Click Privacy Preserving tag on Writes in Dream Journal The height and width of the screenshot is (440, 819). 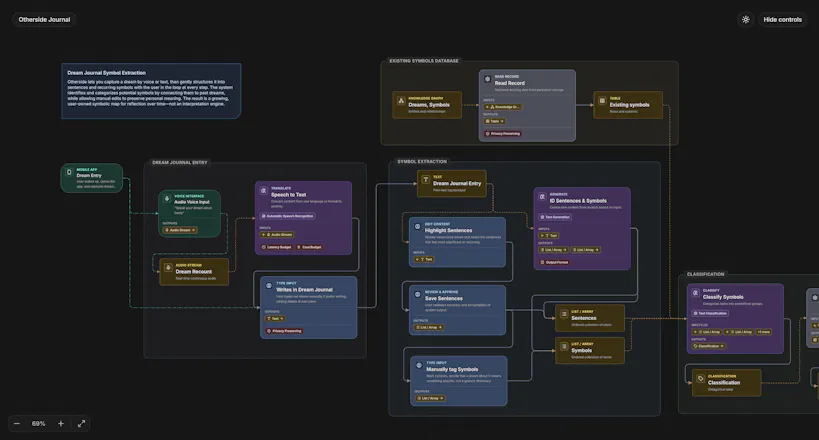[285, 331]
